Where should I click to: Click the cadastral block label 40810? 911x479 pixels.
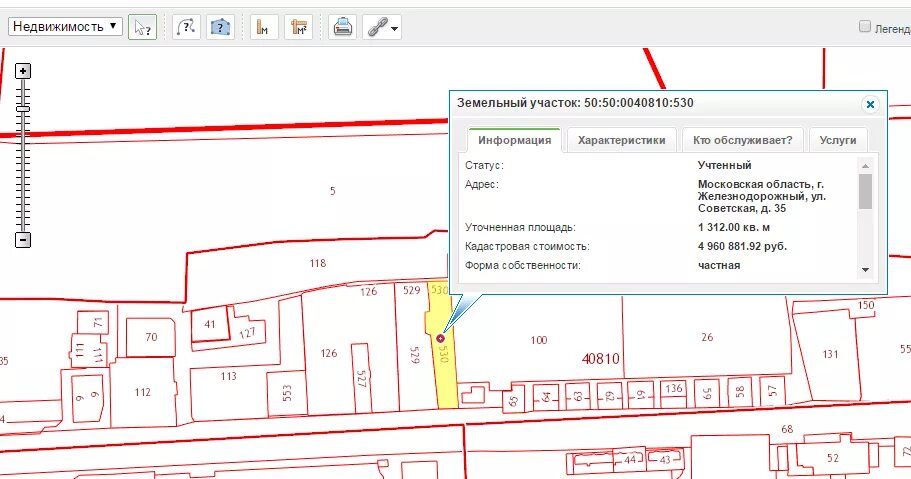(601, 359)
